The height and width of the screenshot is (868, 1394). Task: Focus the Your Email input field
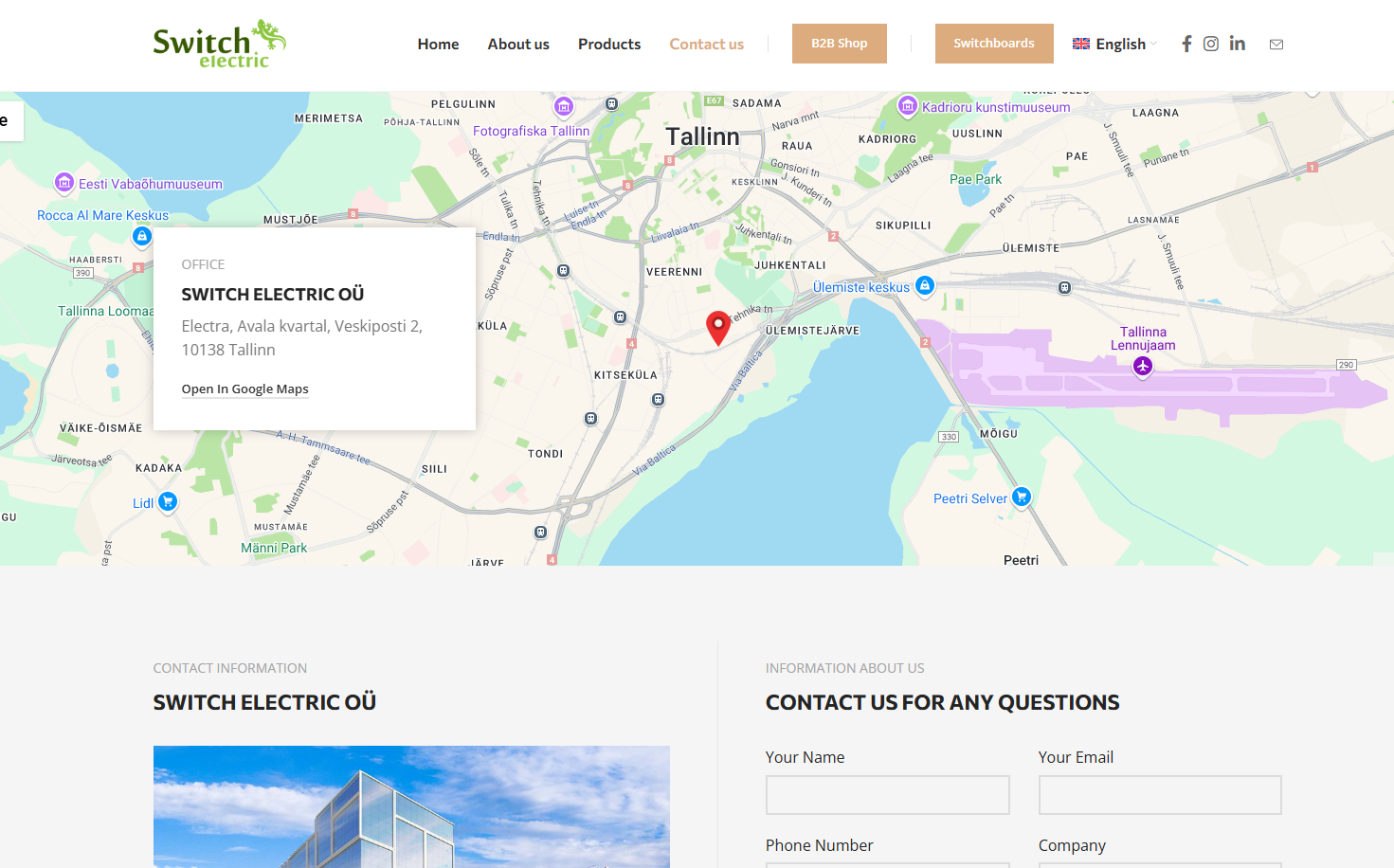1160,795
